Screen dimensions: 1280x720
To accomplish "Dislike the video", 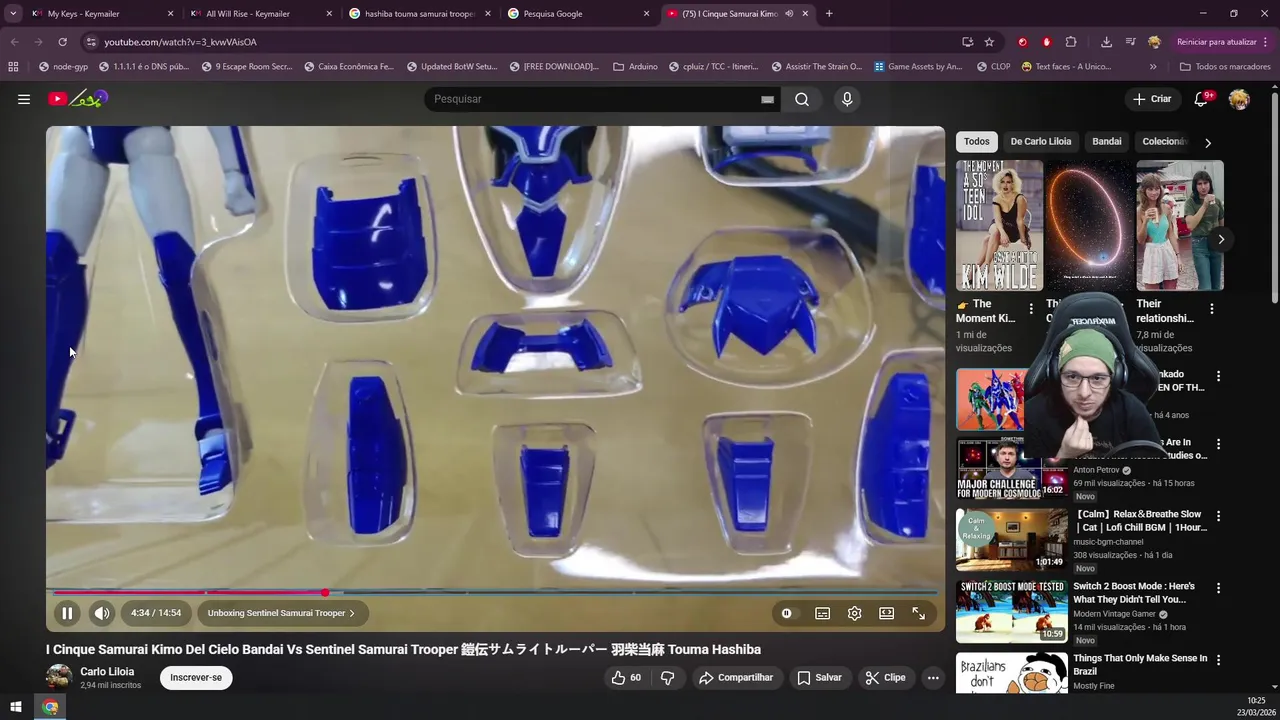I will [x=667, y=677].
